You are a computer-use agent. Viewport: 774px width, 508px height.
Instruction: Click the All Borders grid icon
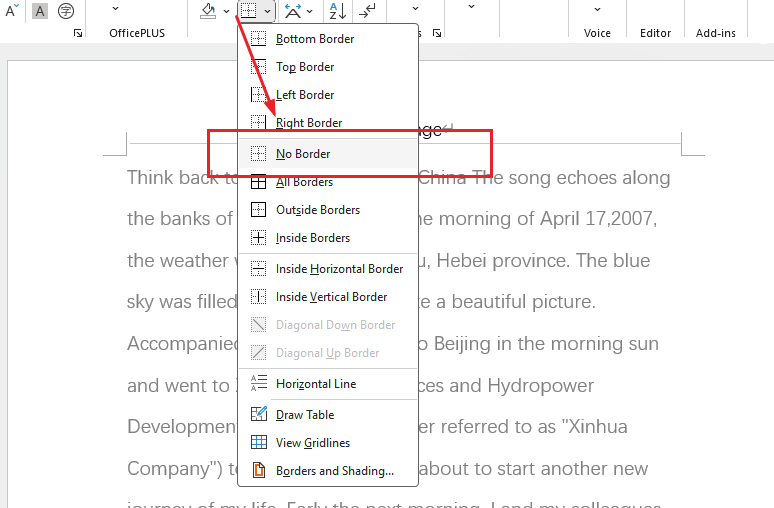coord(259,182)
